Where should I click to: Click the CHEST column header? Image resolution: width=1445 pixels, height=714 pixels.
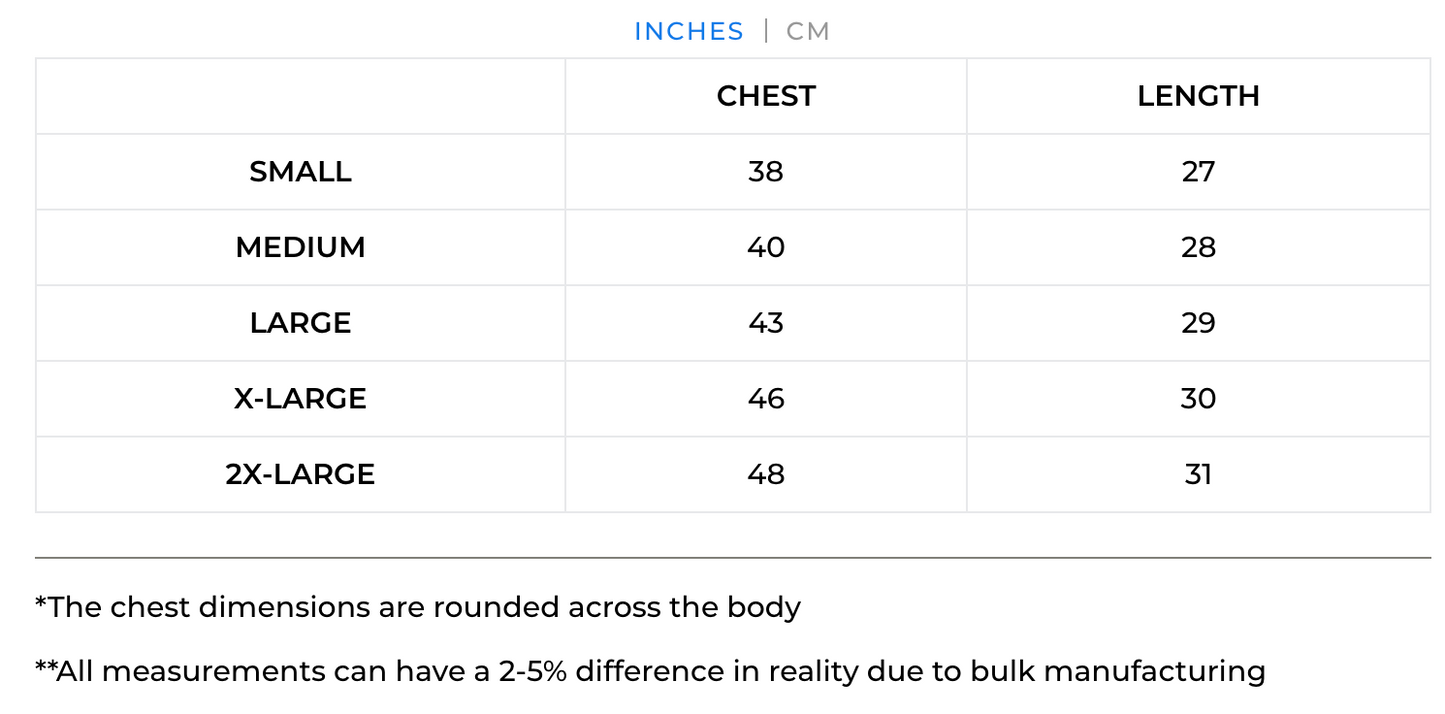(x=766, y=96)
